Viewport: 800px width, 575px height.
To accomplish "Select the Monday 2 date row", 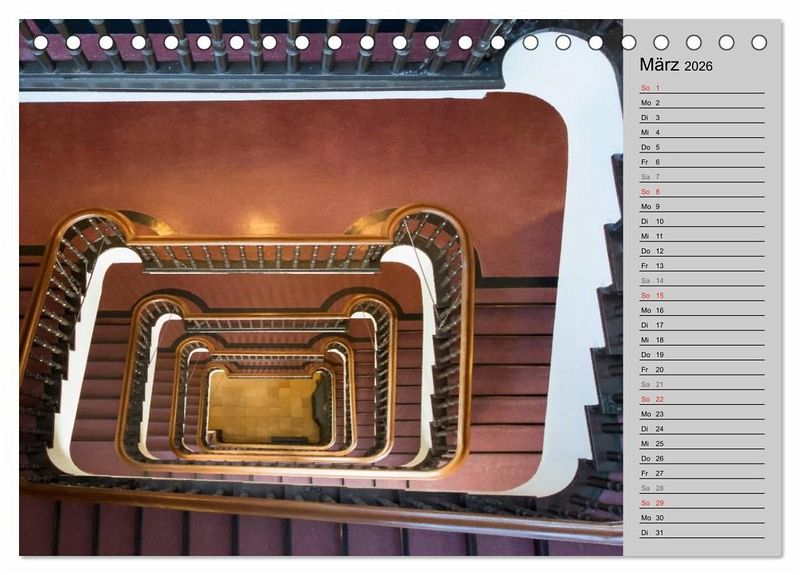I will 700,103.
